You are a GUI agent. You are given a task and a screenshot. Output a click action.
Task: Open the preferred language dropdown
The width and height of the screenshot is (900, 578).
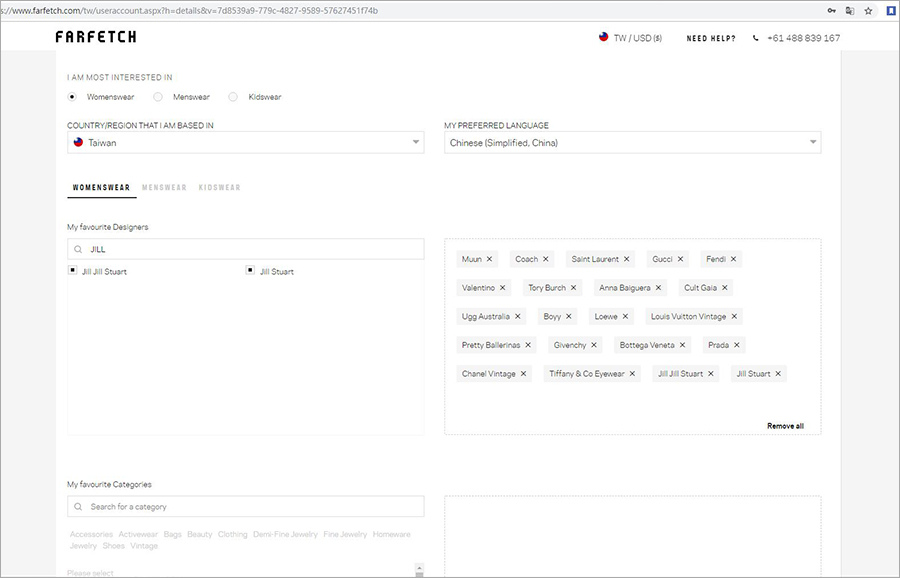[x=633, y=142]
